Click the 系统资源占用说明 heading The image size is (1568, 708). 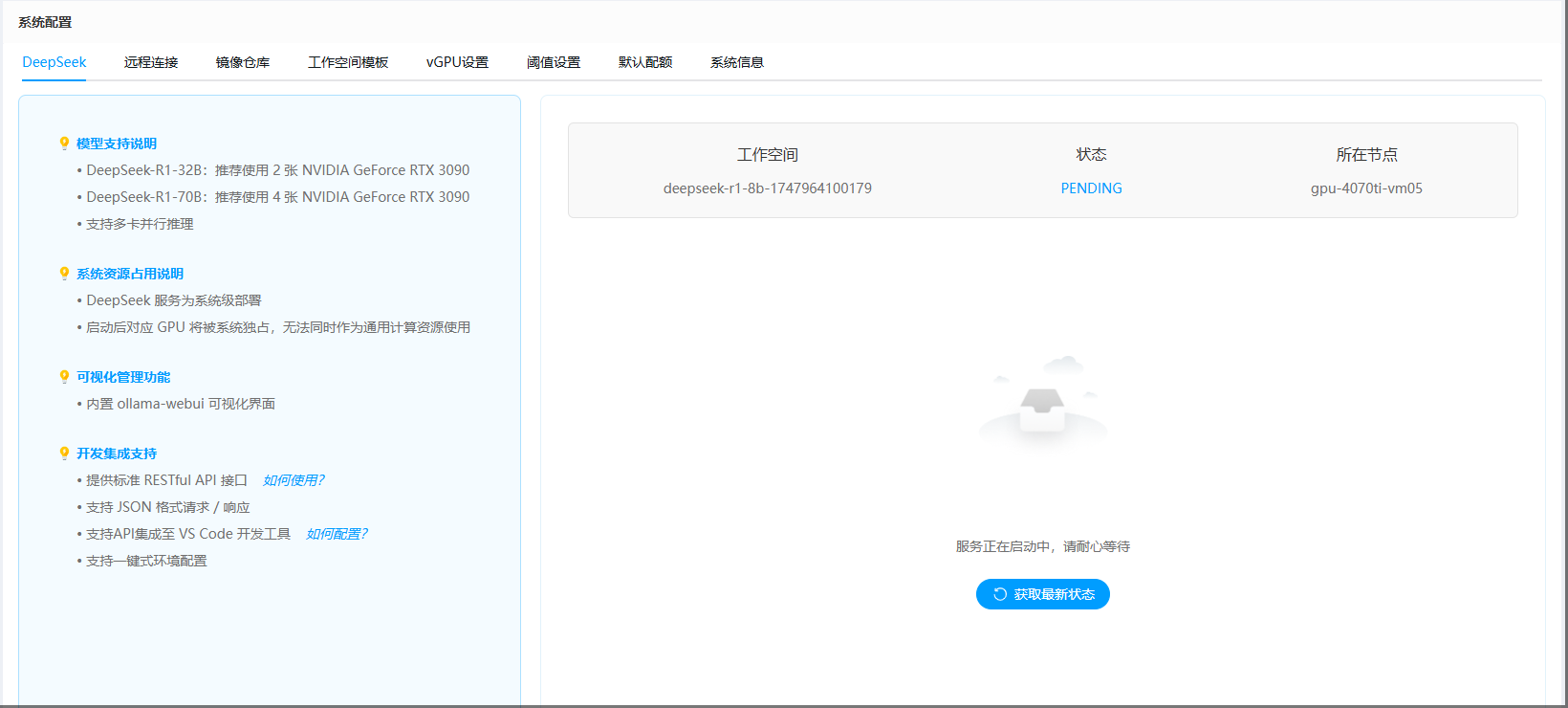130,274
